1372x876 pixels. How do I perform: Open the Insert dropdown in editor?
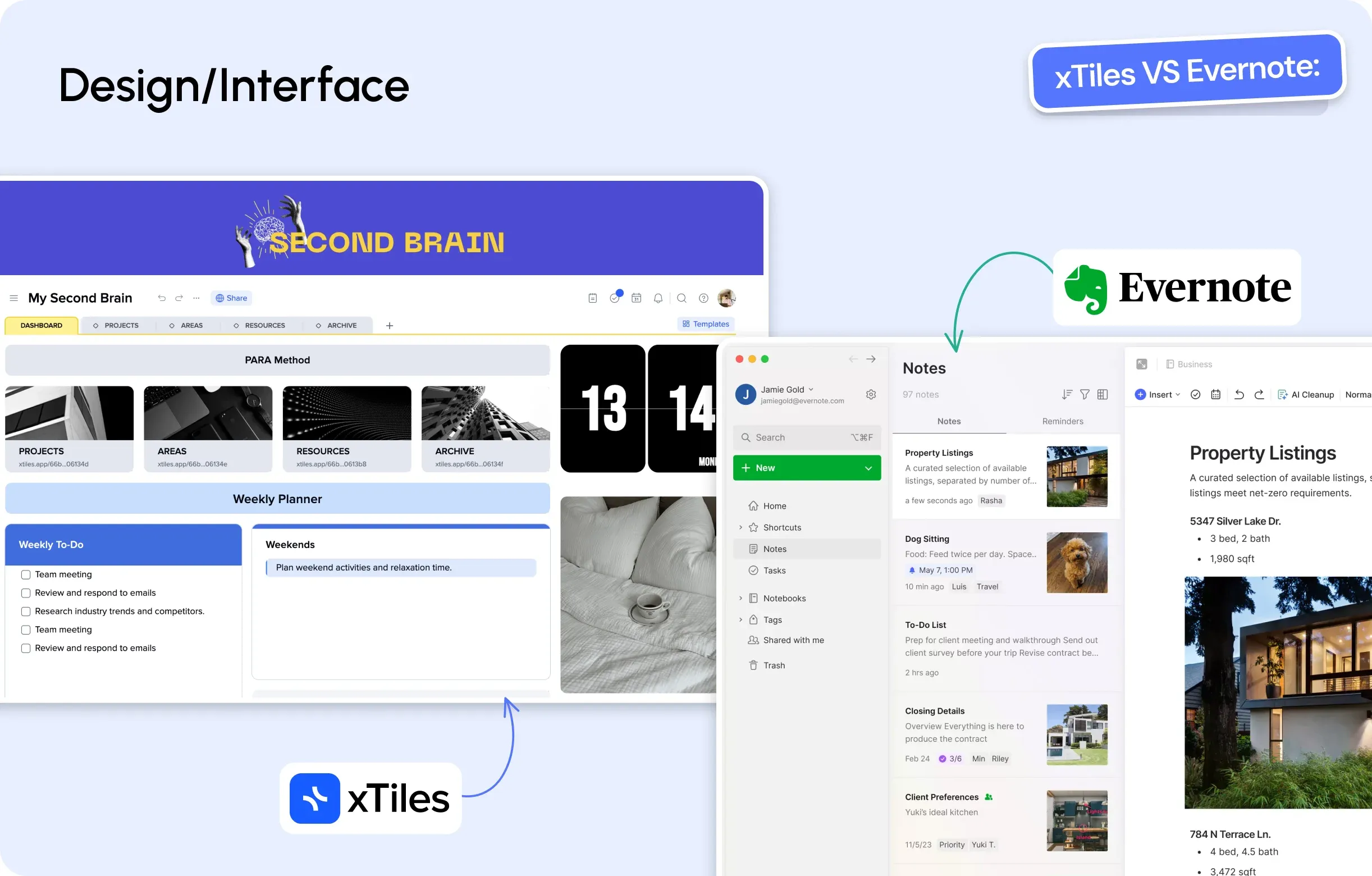(x=1157, y=394)
